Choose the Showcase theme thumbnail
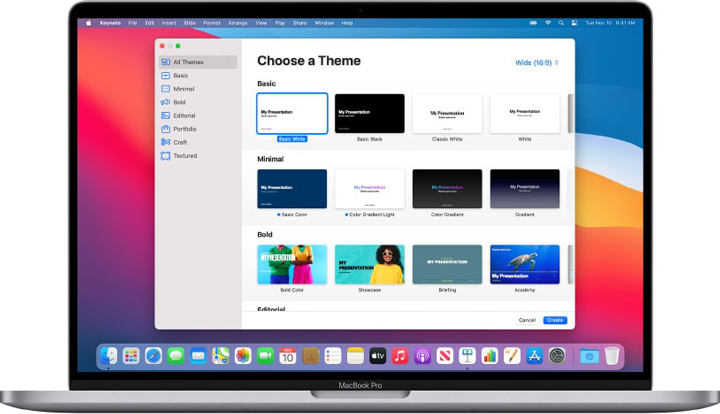Screen dimensions: 720x414 coord(370,264)
